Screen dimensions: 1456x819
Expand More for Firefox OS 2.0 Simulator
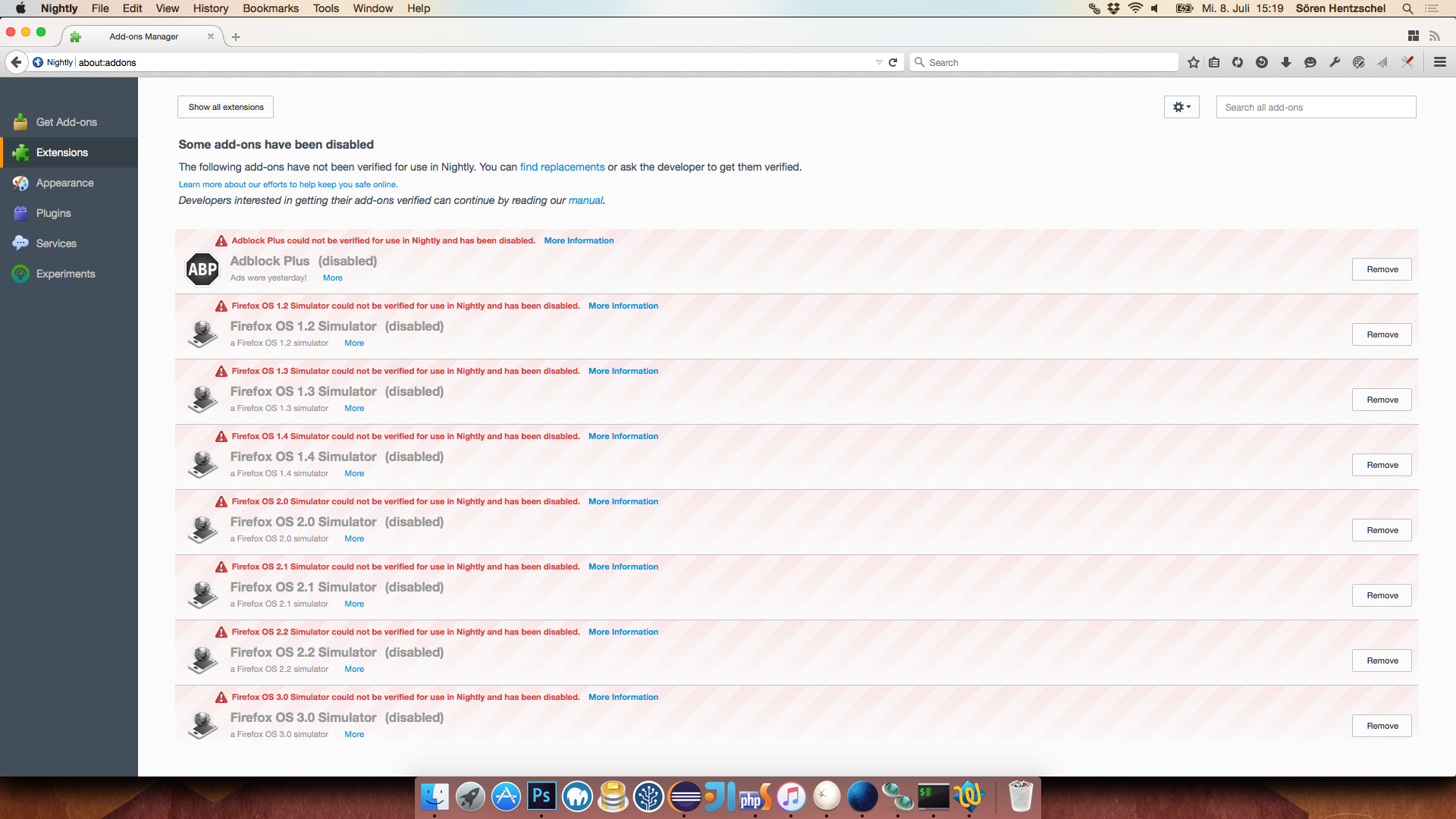point(354,538)
